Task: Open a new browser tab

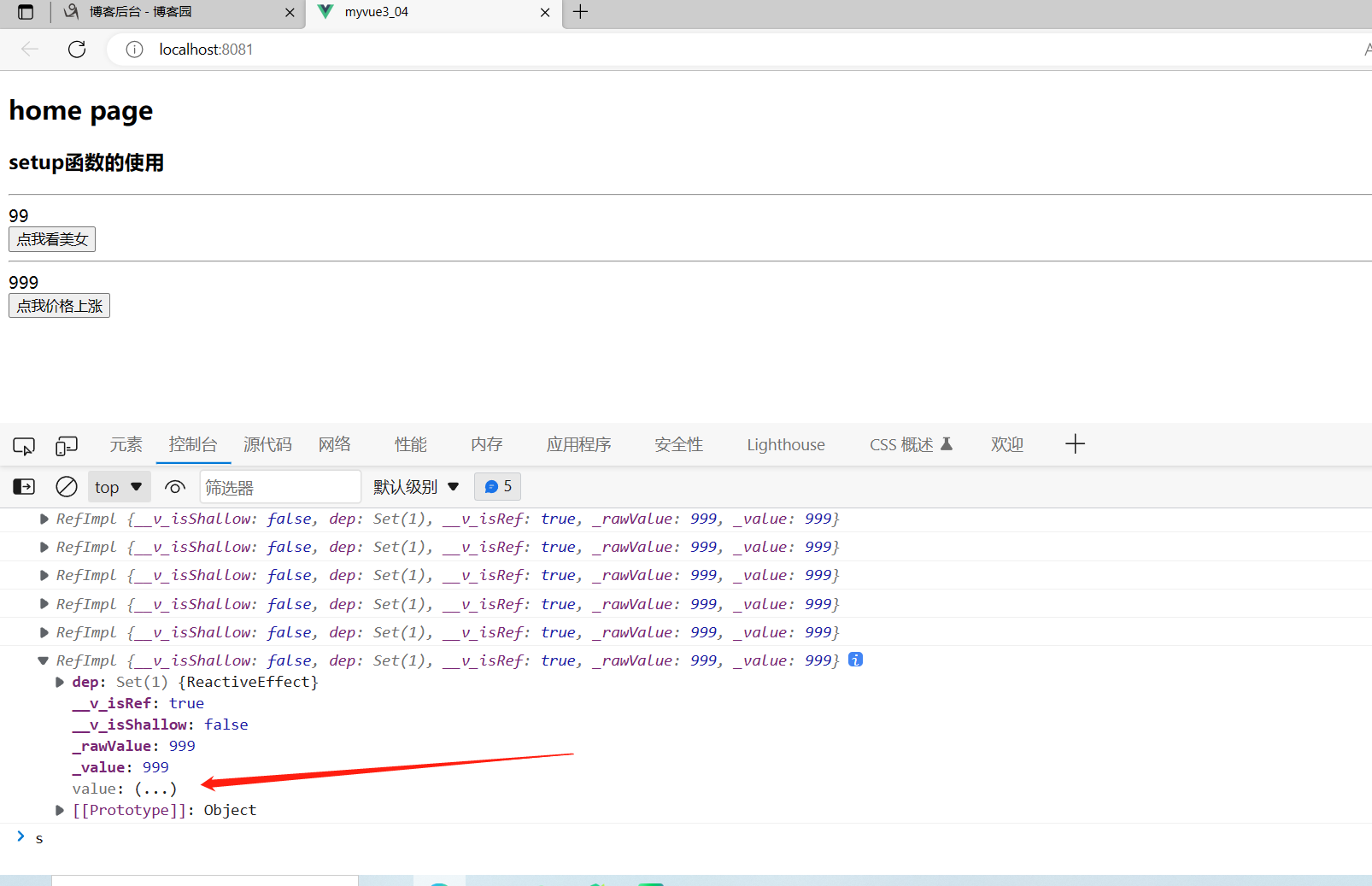Action: [x=580, y=12]
